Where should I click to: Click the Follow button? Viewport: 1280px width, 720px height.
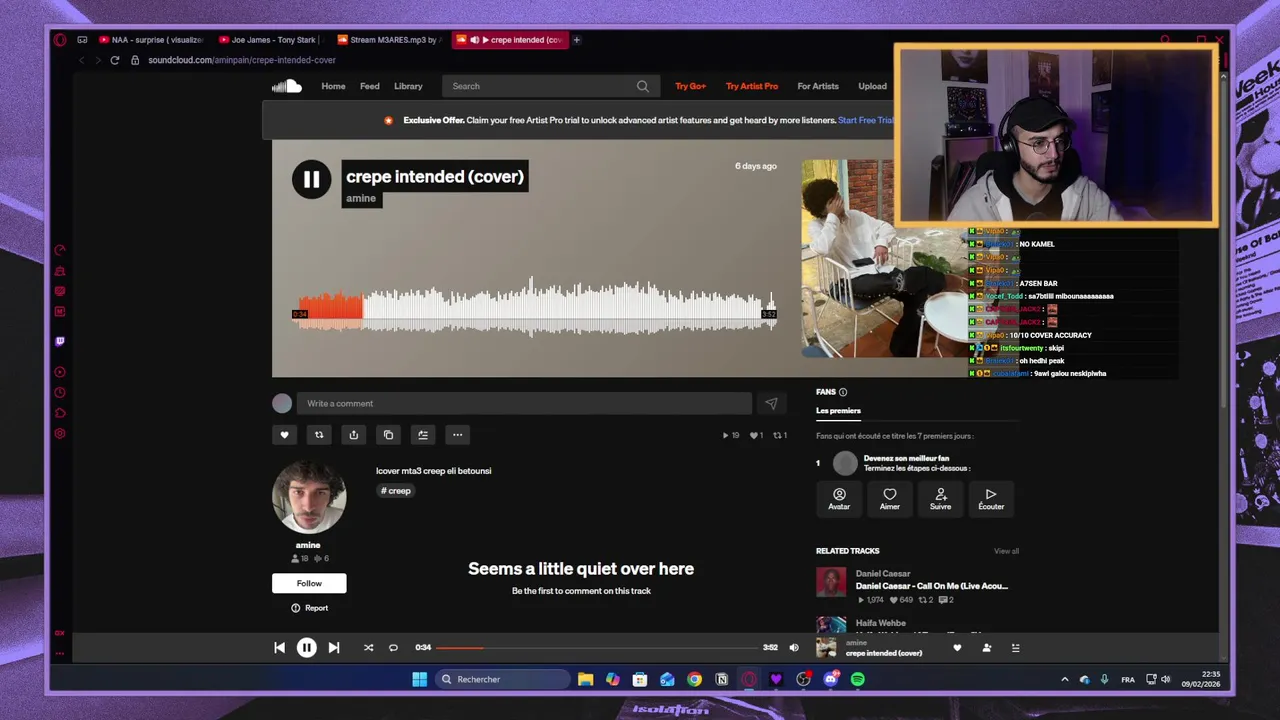point(309,583)
